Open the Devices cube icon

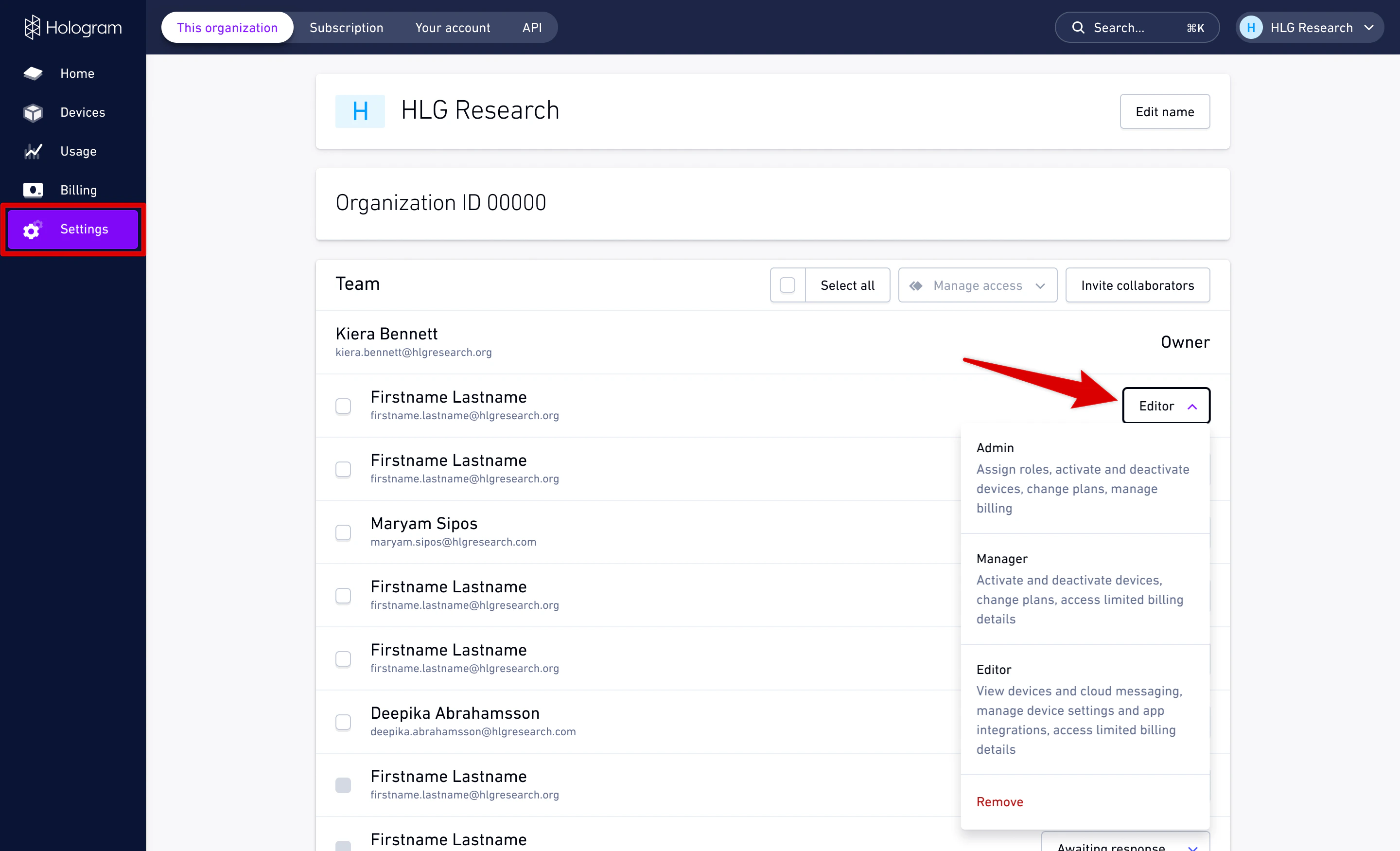pyautogui.click(x=33, y=112)
